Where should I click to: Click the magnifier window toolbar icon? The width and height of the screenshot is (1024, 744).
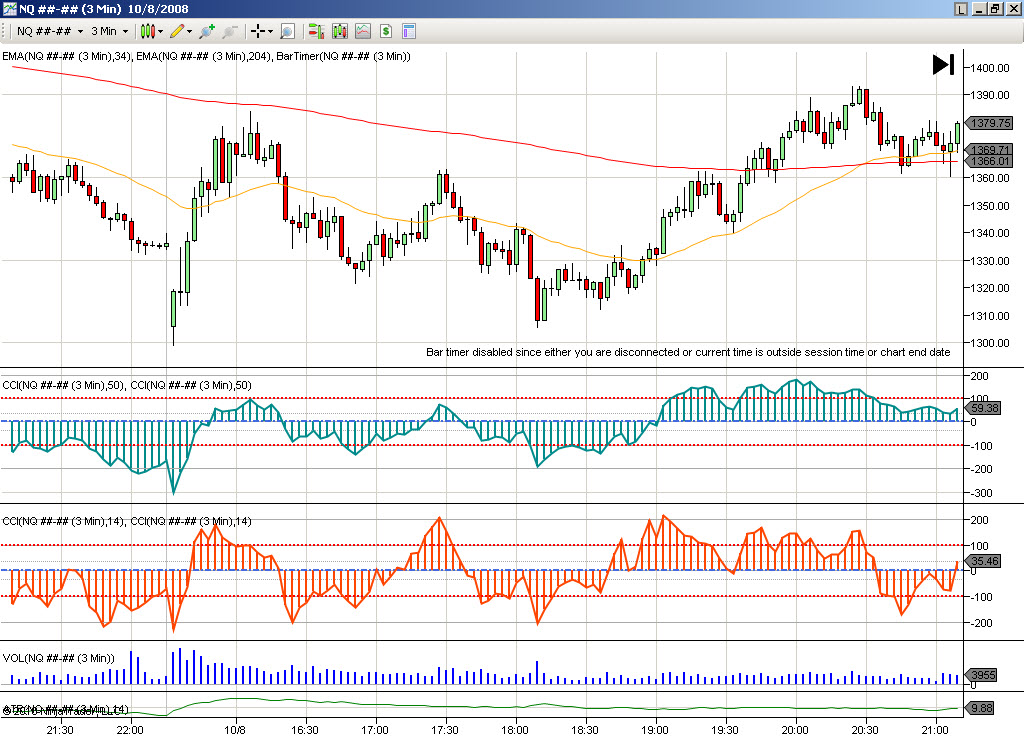click(x=287, y=31)
